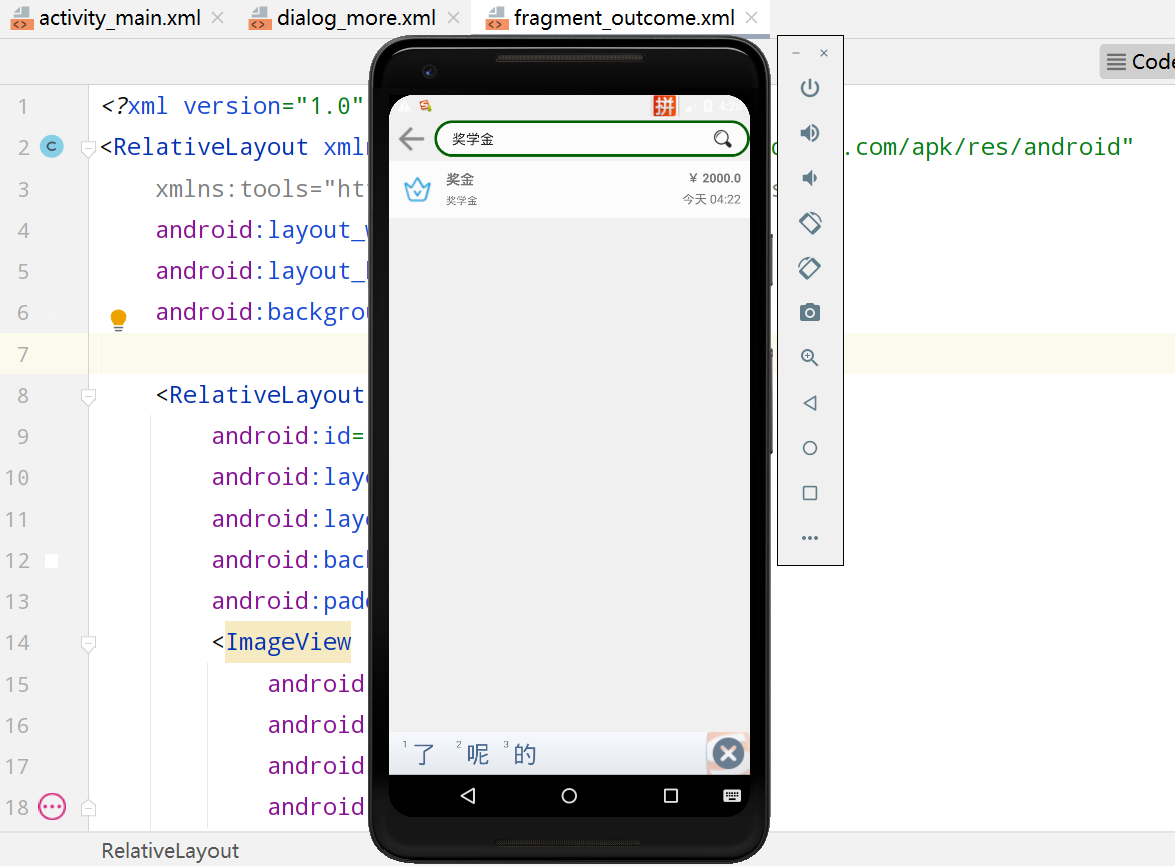Close the fragment_outcome.xml tab
1175x866 pixels.
pyautogui.click(x=752, y=18)
